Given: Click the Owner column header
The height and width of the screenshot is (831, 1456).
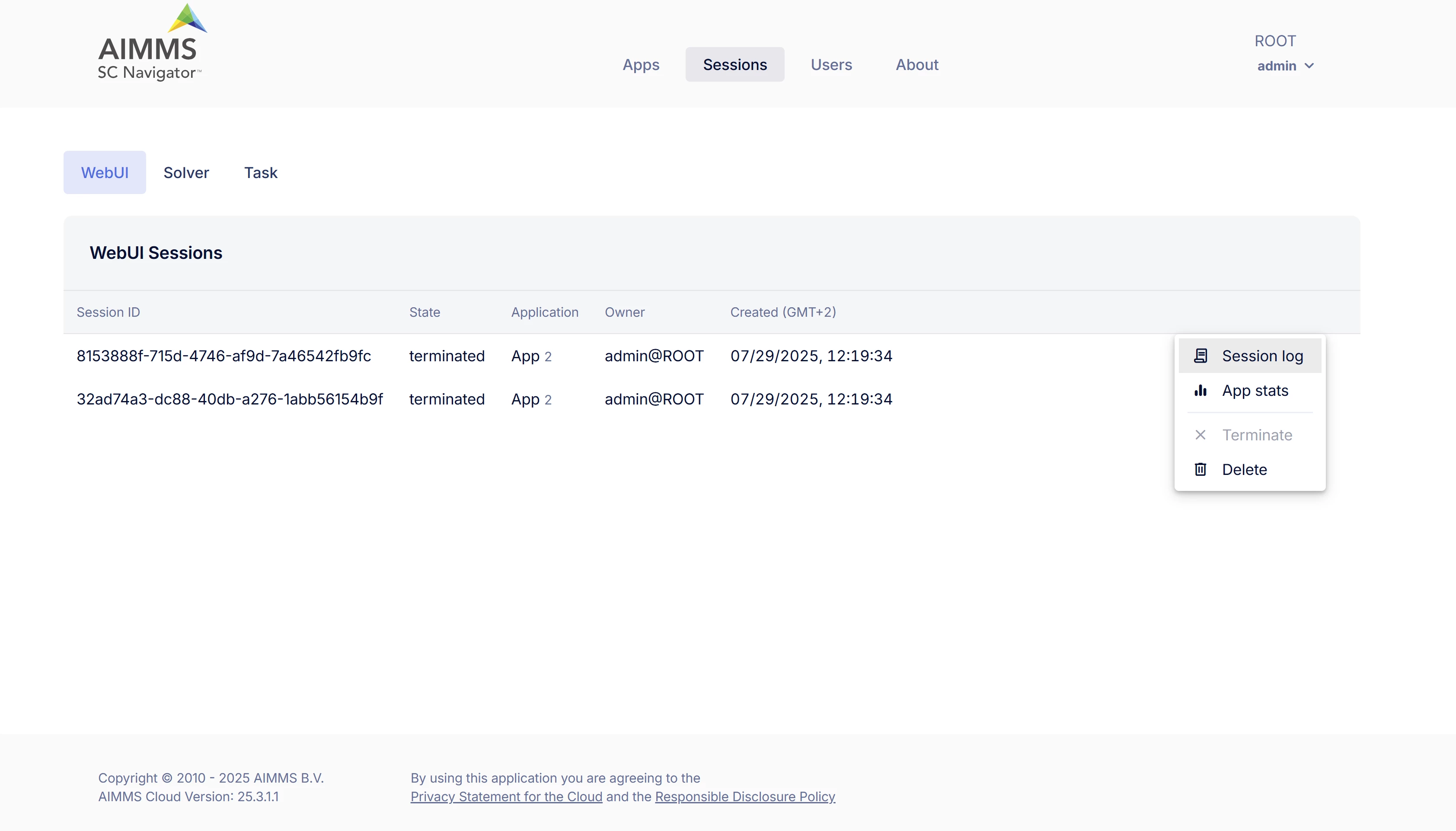Looking at the screenshot, I should pos(625,312).
